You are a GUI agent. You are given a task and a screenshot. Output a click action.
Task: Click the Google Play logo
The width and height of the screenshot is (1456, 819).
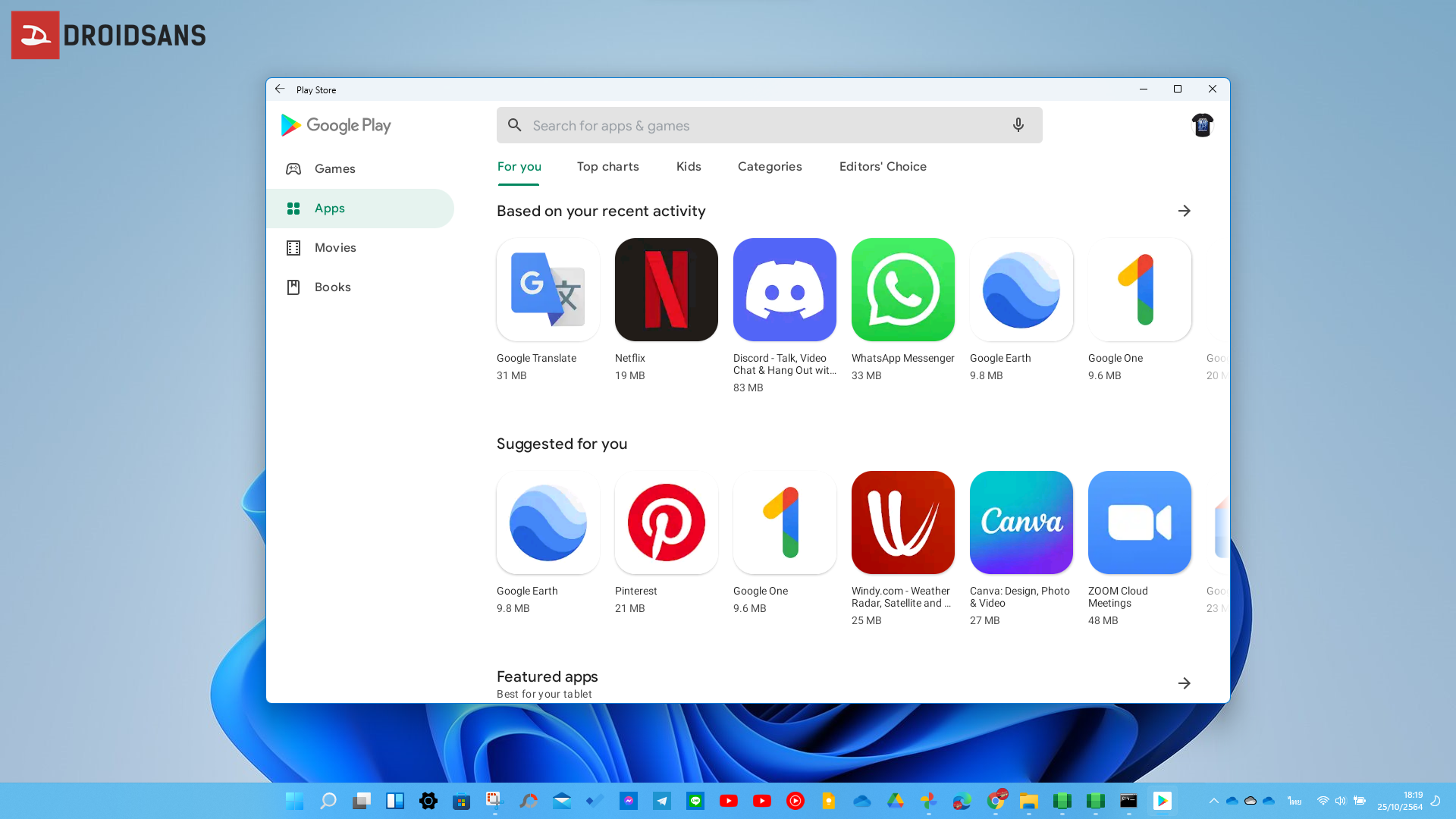coord(334,125)
